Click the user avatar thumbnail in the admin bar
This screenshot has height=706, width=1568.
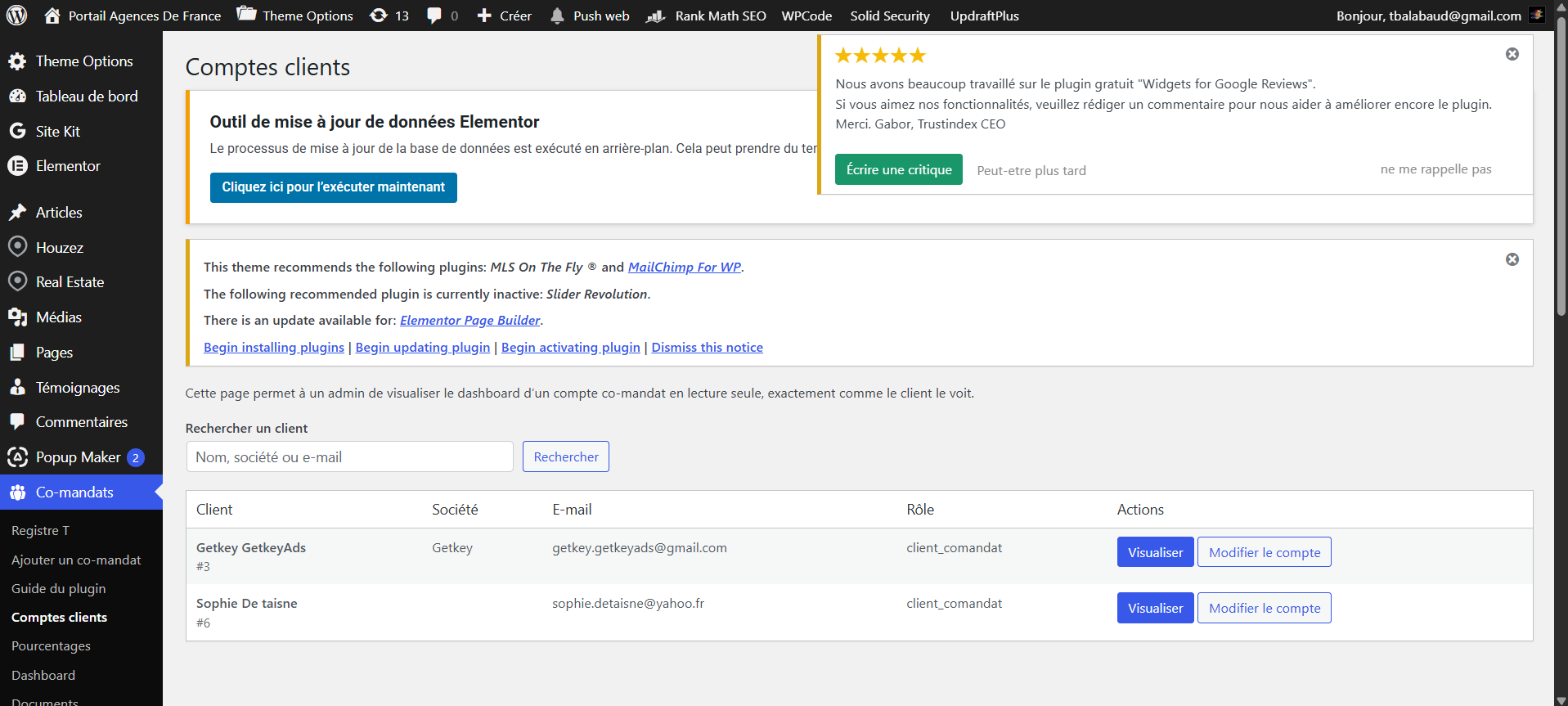click(x=1537, y=15)
